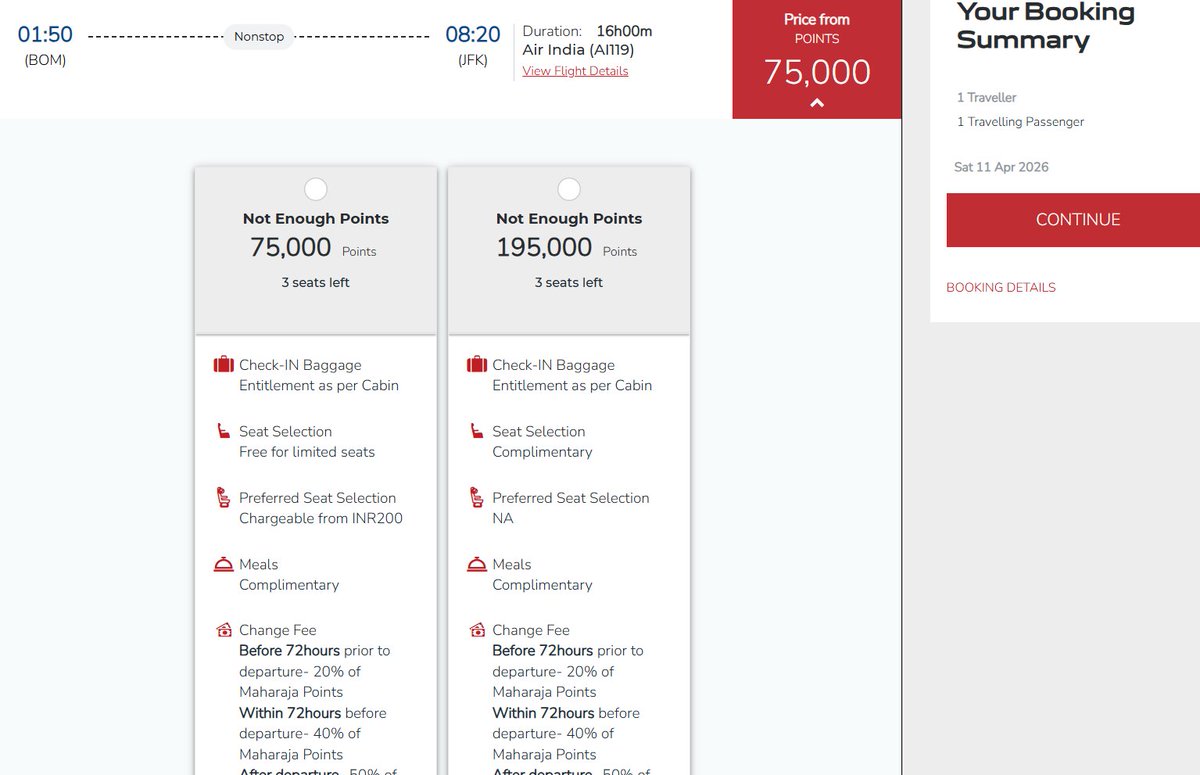Open BOOKING DETAILS link

tap(1001, 287)
